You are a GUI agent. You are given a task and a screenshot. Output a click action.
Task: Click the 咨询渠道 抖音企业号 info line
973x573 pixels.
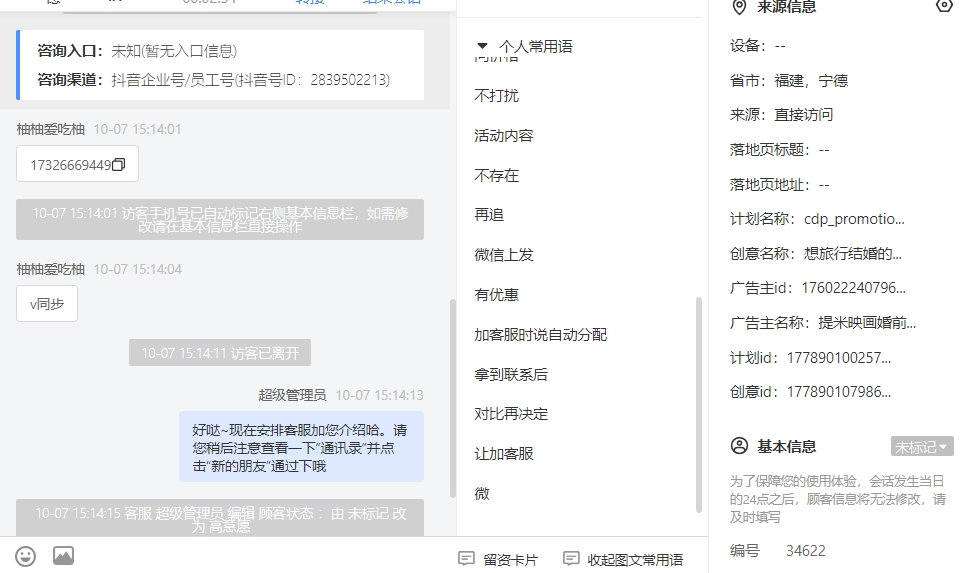tap(213, 79)
